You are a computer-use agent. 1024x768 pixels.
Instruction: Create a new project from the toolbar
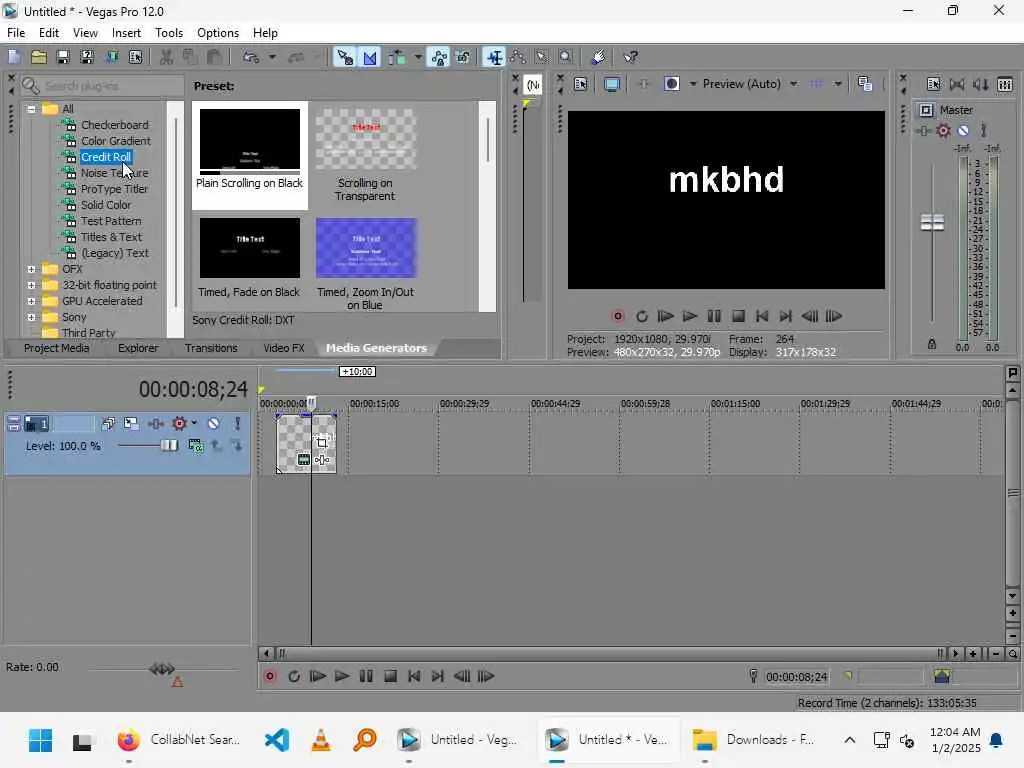(14, 57)
